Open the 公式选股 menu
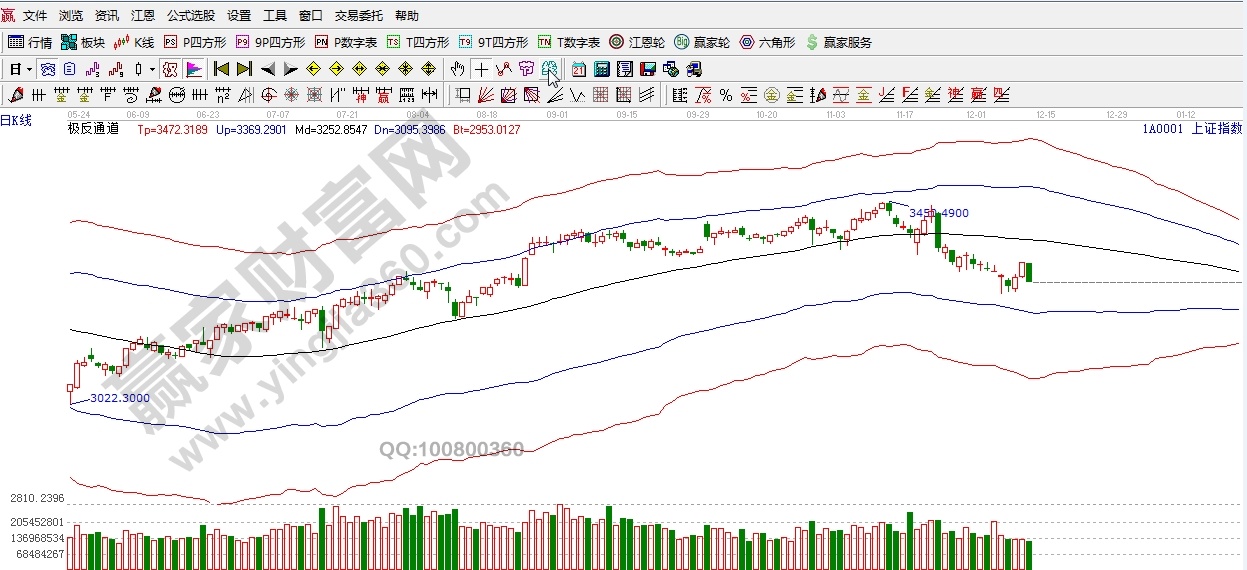The width and height of the screenshot is (1247, 570). pos(190,16)
